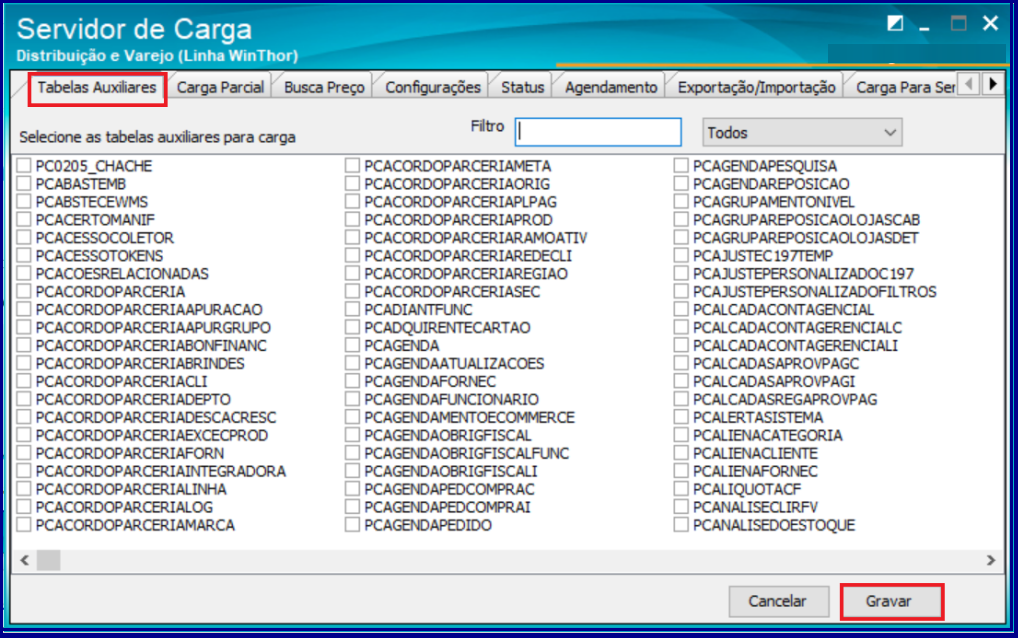Click the horizontal scrollbar right arrow
Viewport: 1018px width, 638px height.
pos(991,559)
